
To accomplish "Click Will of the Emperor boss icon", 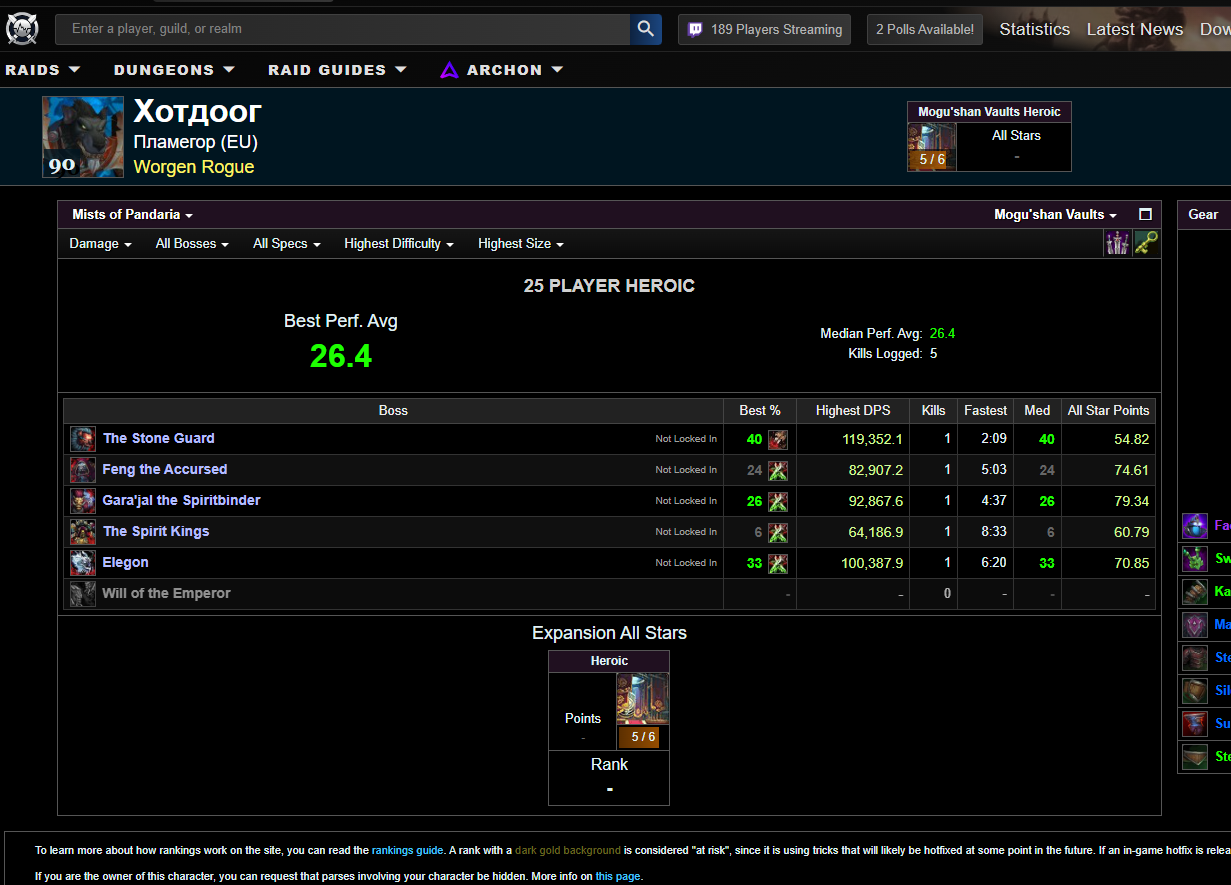I will tap(83, 594).
